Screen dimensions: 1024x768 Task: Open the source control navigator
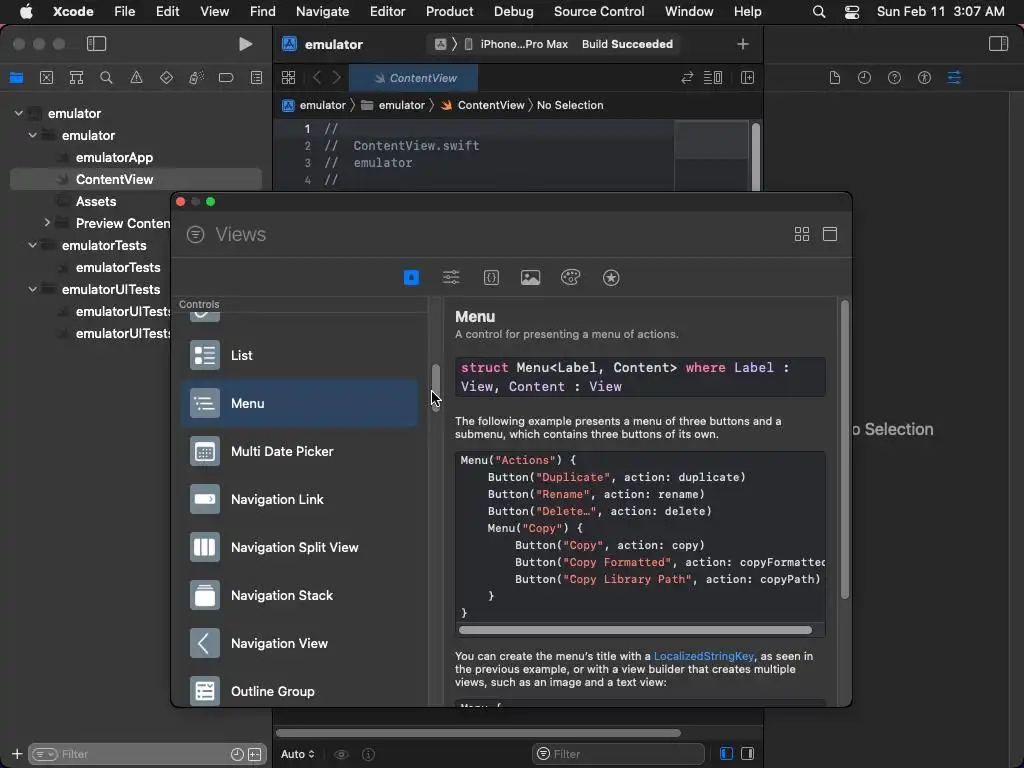pos(46,78)
